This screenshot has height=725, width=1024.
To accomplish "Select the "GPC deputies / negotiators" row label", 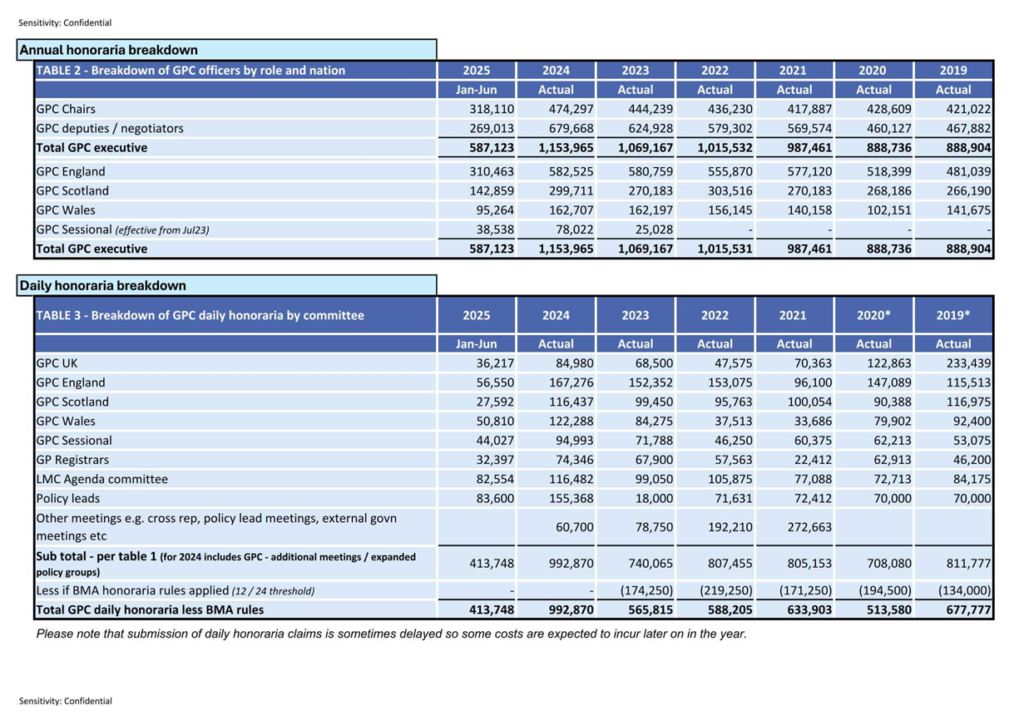I will [x=110, y=128].
